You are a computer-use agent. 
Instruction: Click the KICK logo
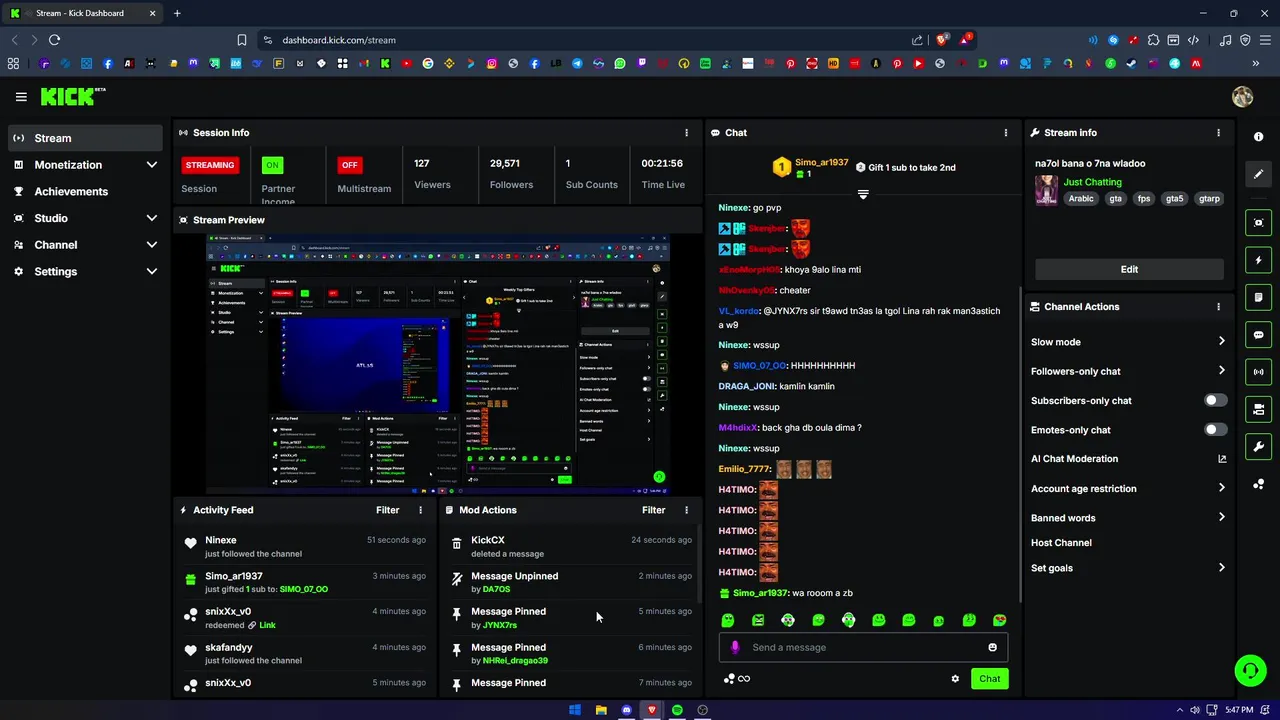pos(72,97)
